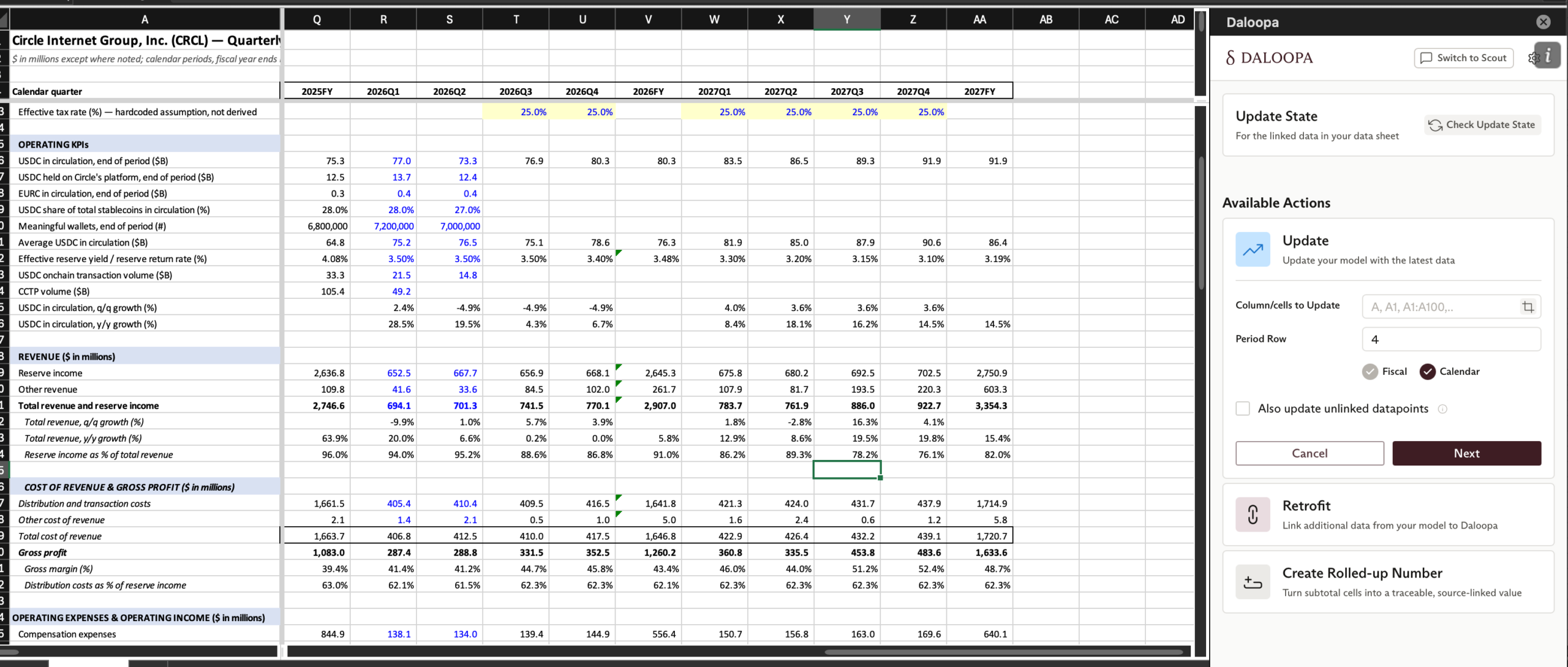Cancel the Update action
The width and height of the screenshot is (1568, 667).
click(x=1310, y=453)
